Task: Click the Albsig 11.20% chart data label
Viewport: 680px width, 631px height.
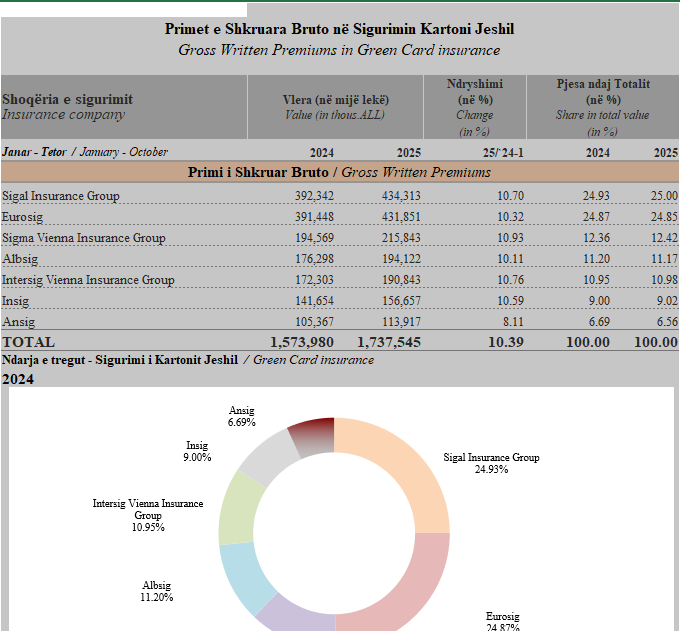Action: (157, 591)
